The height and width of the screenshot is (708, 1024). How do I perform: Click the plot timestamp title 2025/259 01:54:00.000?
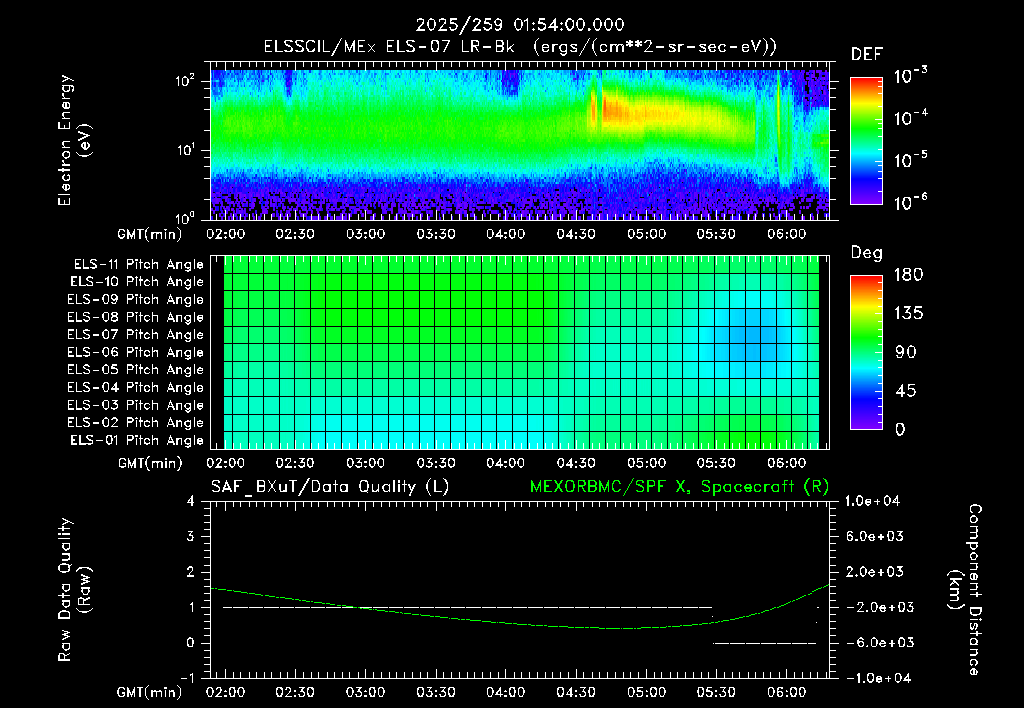pos(520,25)
